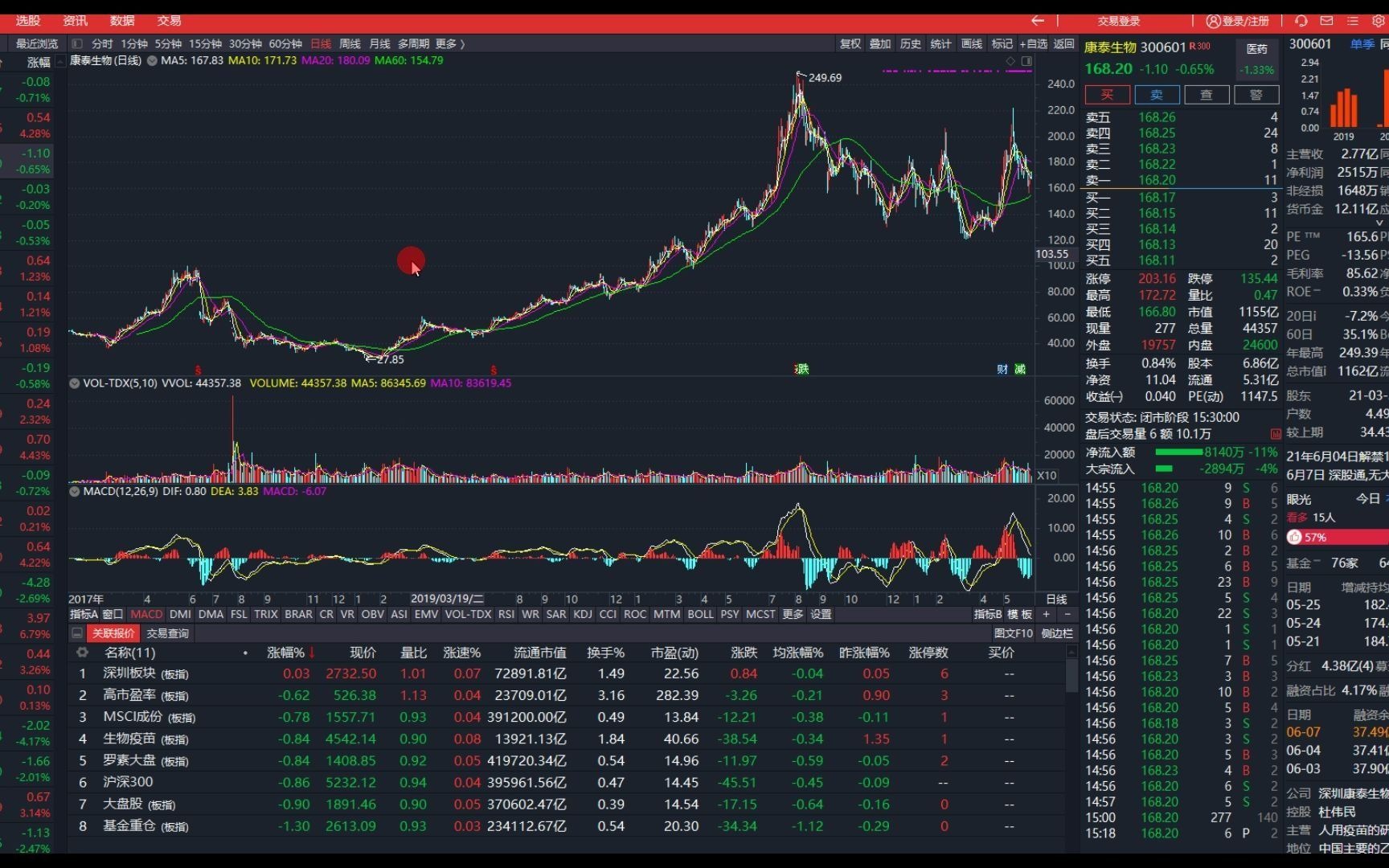Switch to 交易查询 tab

point(167,633)
